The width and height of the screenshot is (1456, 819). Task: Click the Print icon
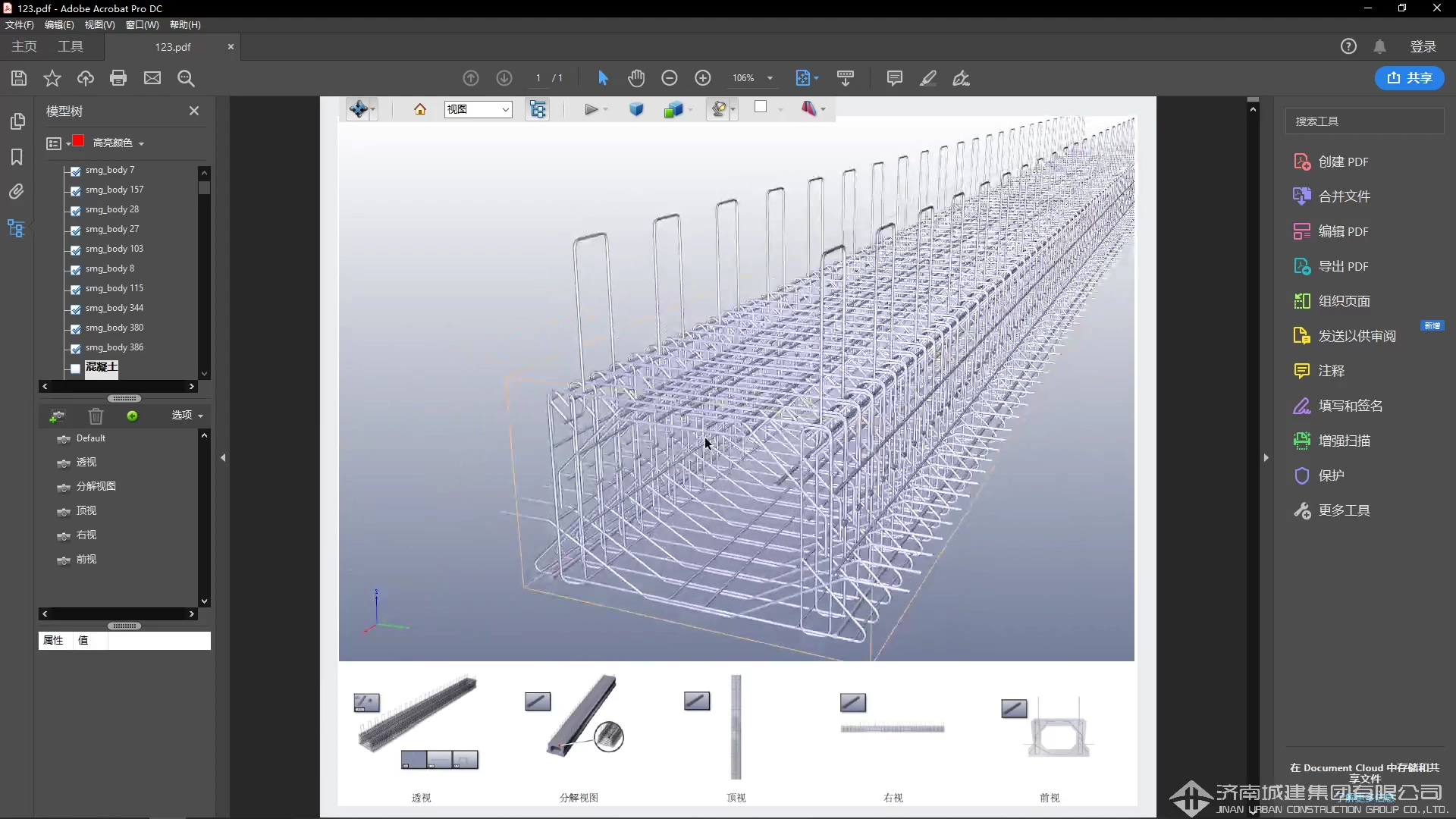pos(118,78)
